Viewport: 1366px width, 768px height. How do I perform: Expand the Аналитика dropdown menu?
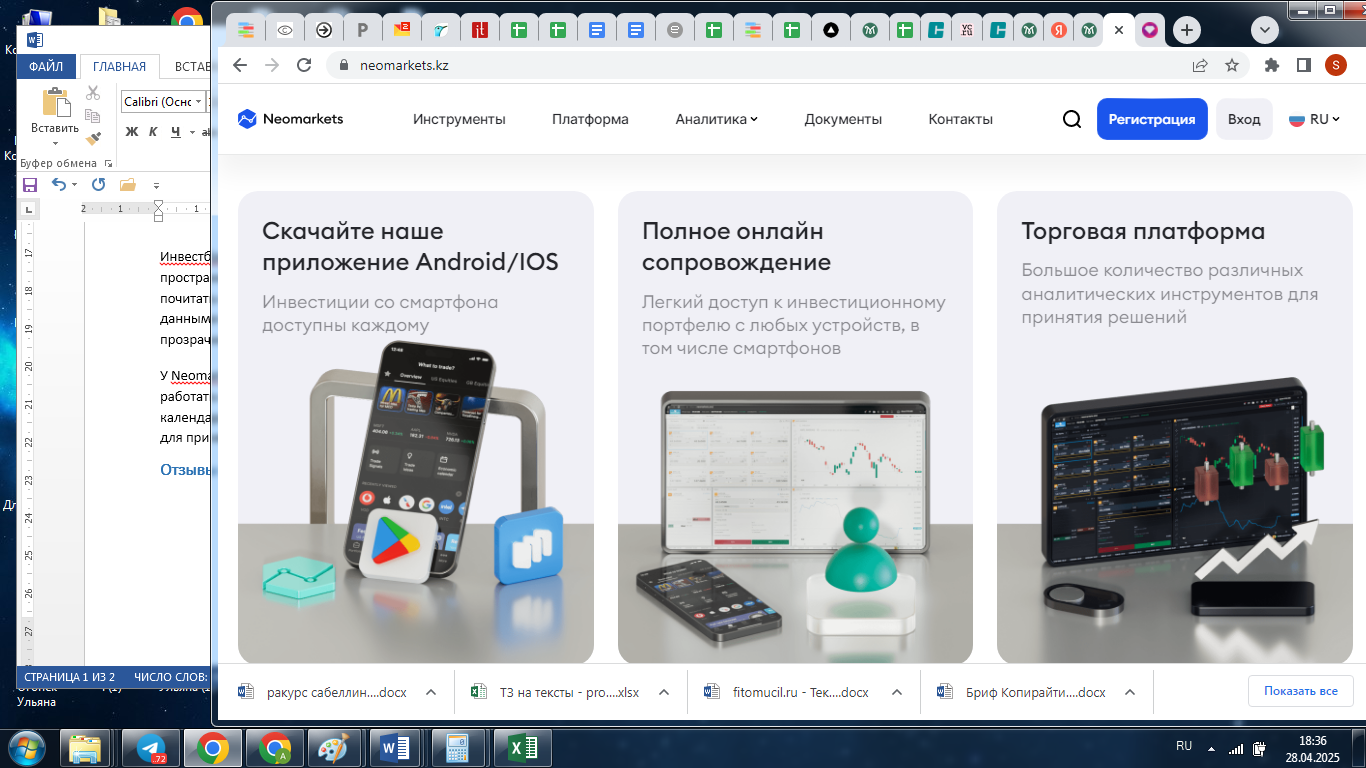tap(716, 119)
